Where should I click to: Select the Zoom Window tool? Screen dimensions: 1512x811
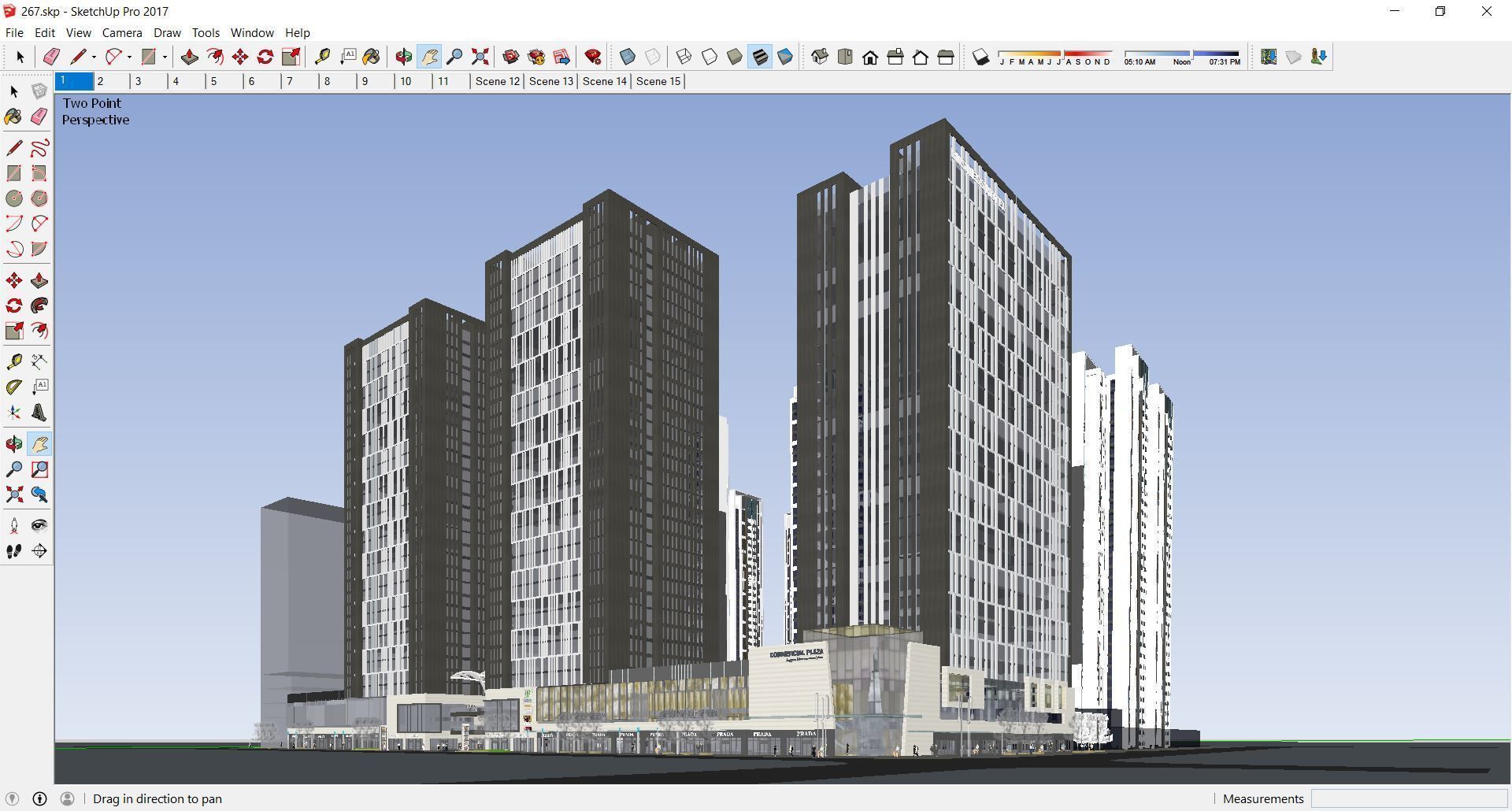(39, 469)
